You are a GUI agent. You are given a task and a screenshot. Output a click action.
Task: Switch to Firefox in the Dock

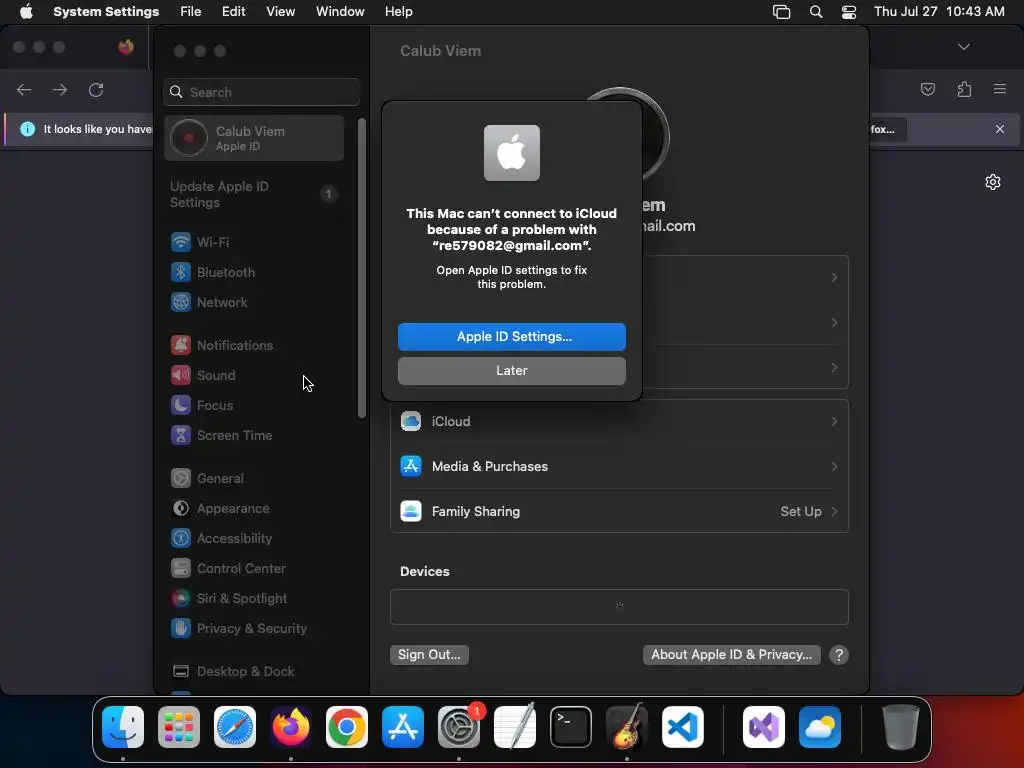pyautogui.click(x=291, y=727)
